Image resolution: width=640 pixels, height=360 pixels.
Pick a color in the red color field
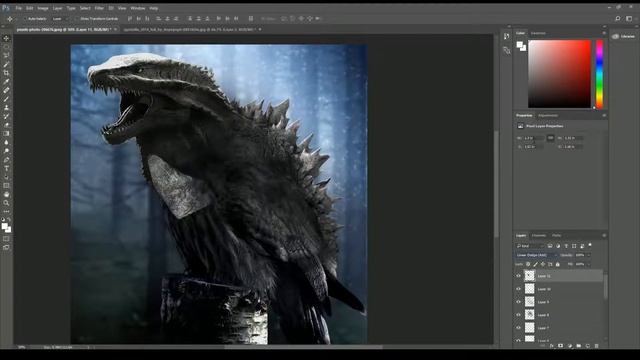tap(560, 74)
